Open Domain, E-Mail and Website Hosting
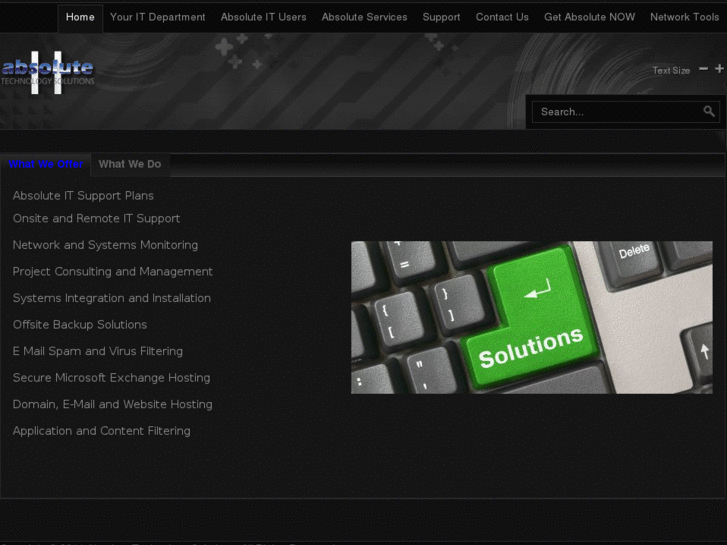 click(113, 404)
